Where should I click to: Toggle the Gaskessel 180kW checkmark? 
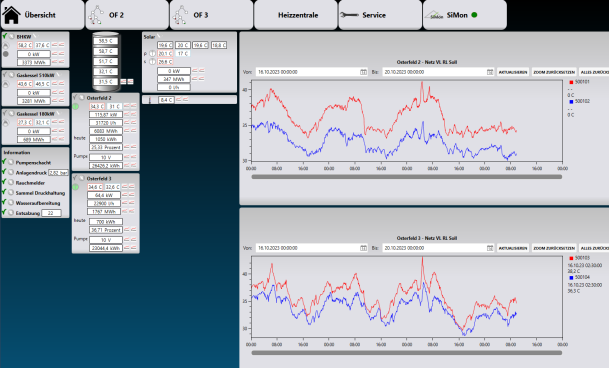tap(5, 113)
